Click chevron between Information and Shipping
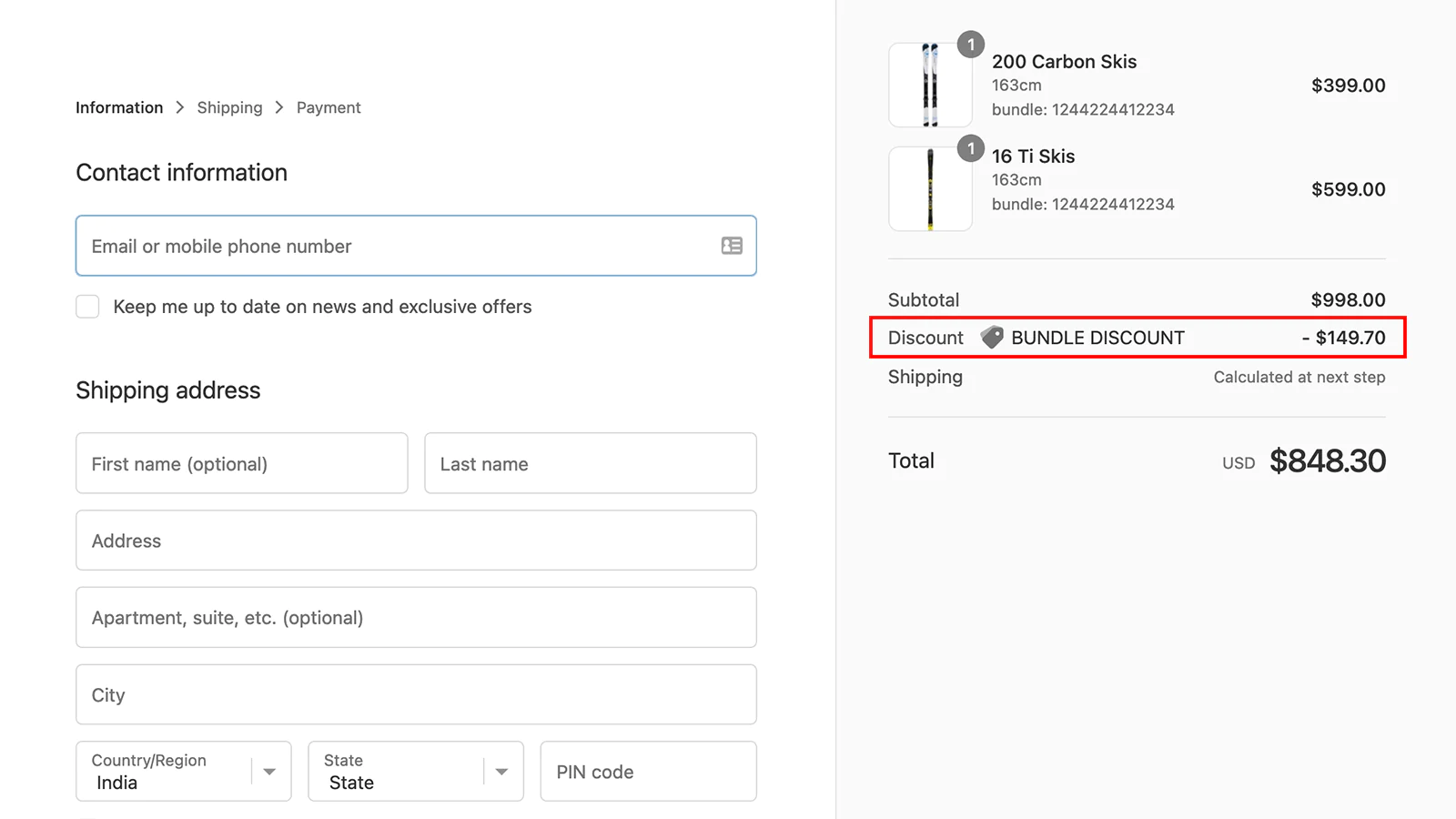The height and width of the screenshot is (819, 1456). pyautogui.click(x=180, y=107)
